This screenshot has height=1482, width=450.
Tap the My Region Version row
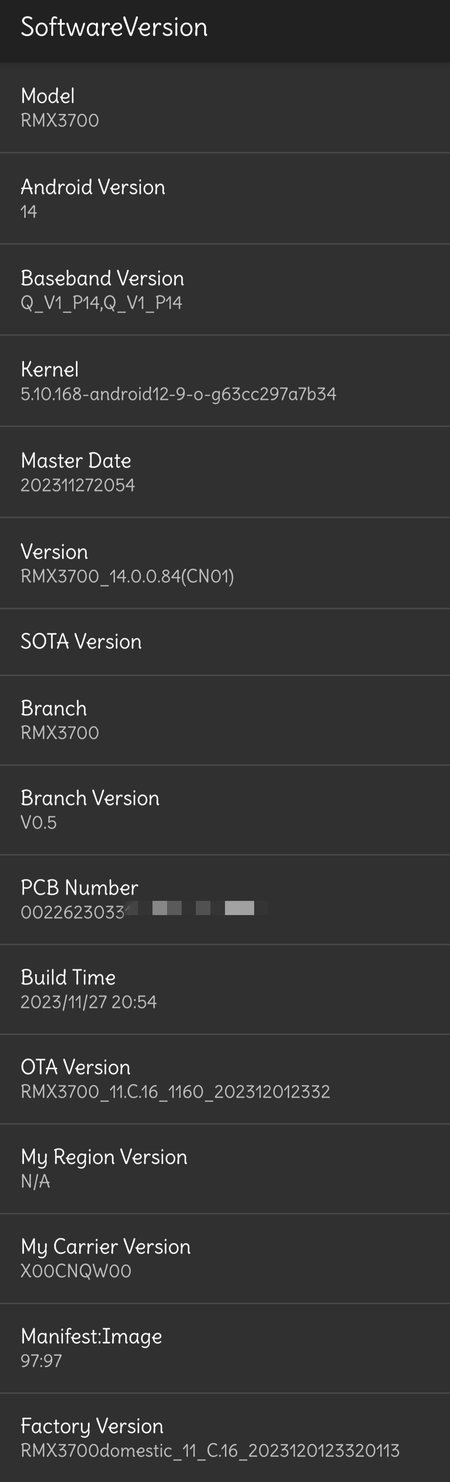click(225, 1169)
